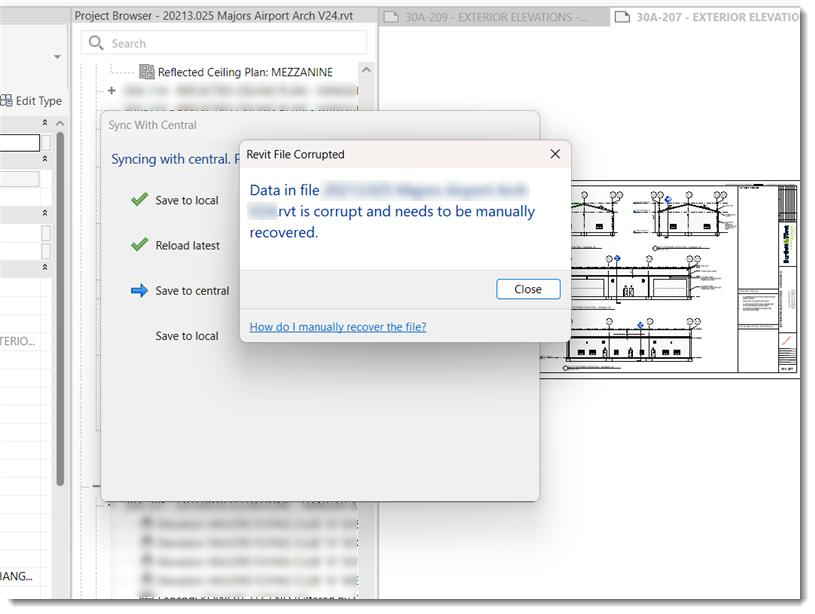Screen dimensions: 815x614
Task: Click the 30A-209 tab sheet icon
Action: (x=390, y=17)
